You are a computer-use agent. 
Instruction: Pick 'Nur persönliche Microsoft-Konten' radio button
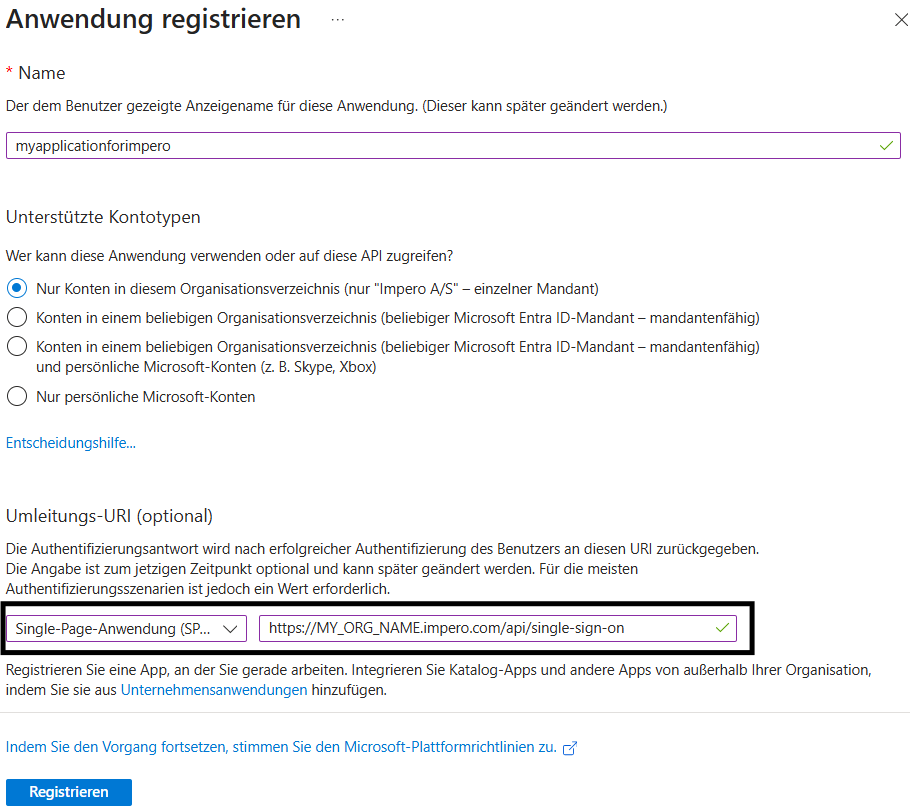pos(17,397)
